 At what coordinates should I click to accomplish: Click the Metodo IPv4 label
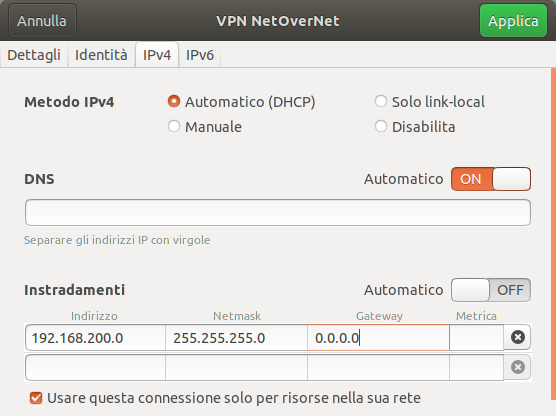pos(69,102)
